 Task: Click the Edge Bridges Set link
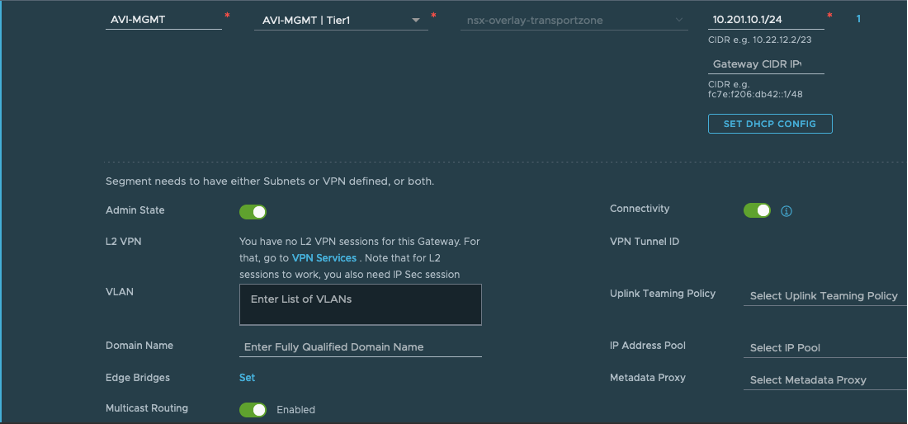(x=247, y=378)
